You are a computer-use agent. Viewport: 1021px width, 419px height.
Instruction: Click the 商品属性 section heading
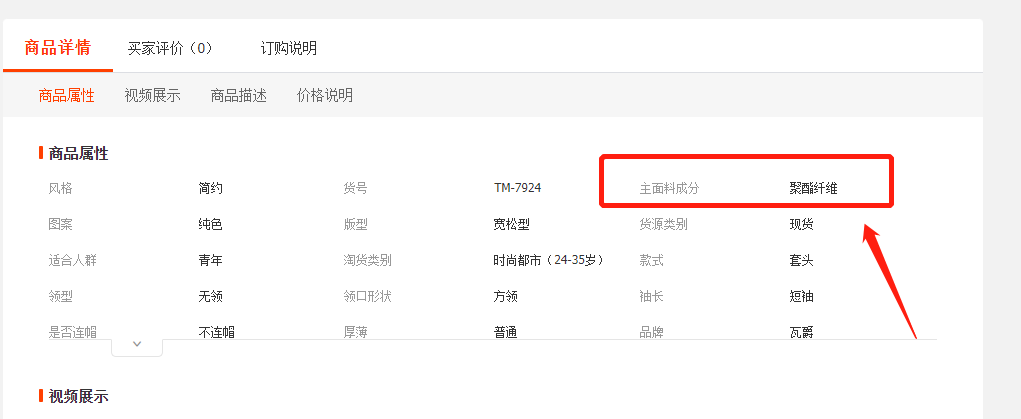coord(78,154)
